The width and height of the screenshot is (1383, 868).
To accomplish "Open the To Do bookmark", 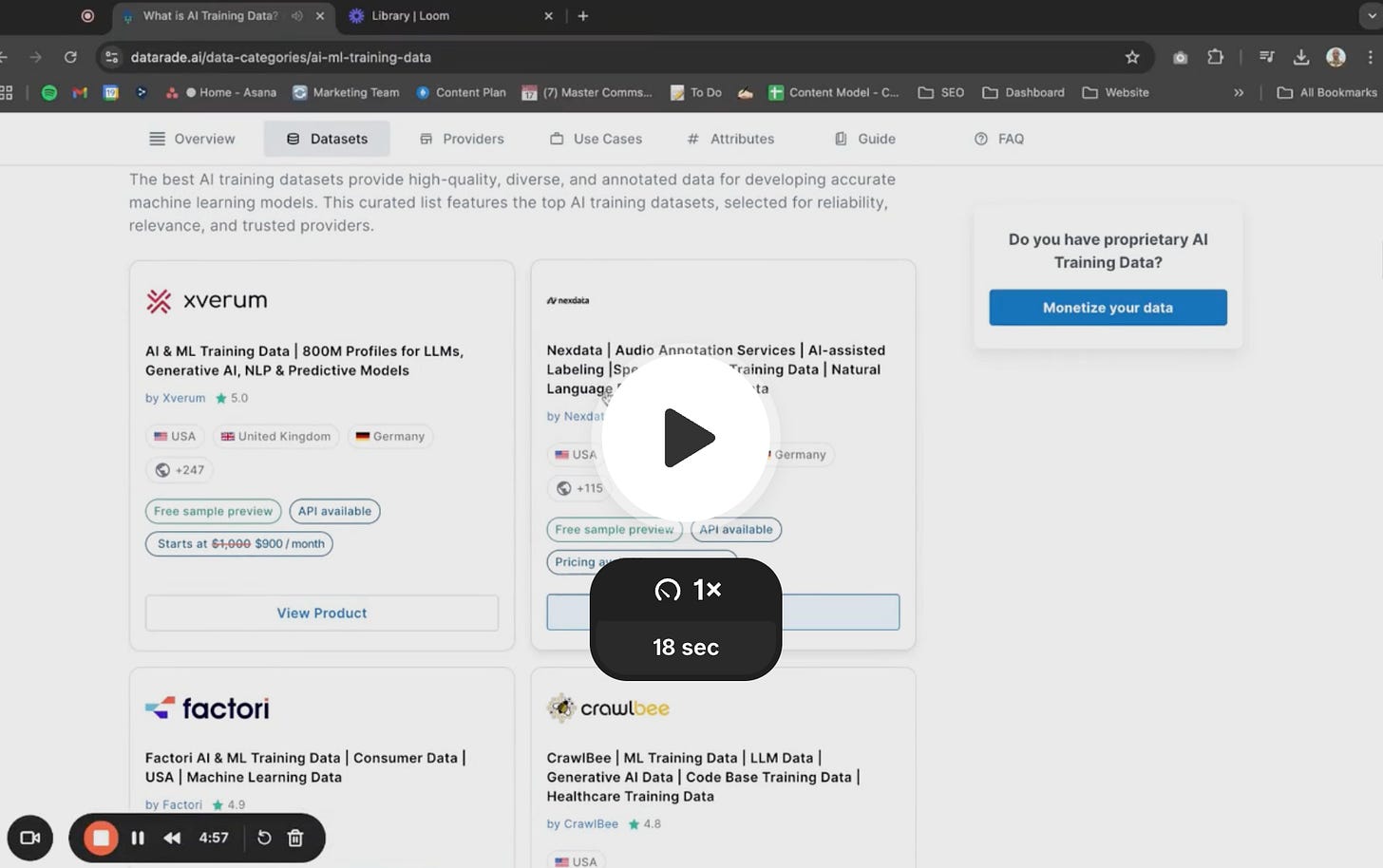I will tap(695, 92).
